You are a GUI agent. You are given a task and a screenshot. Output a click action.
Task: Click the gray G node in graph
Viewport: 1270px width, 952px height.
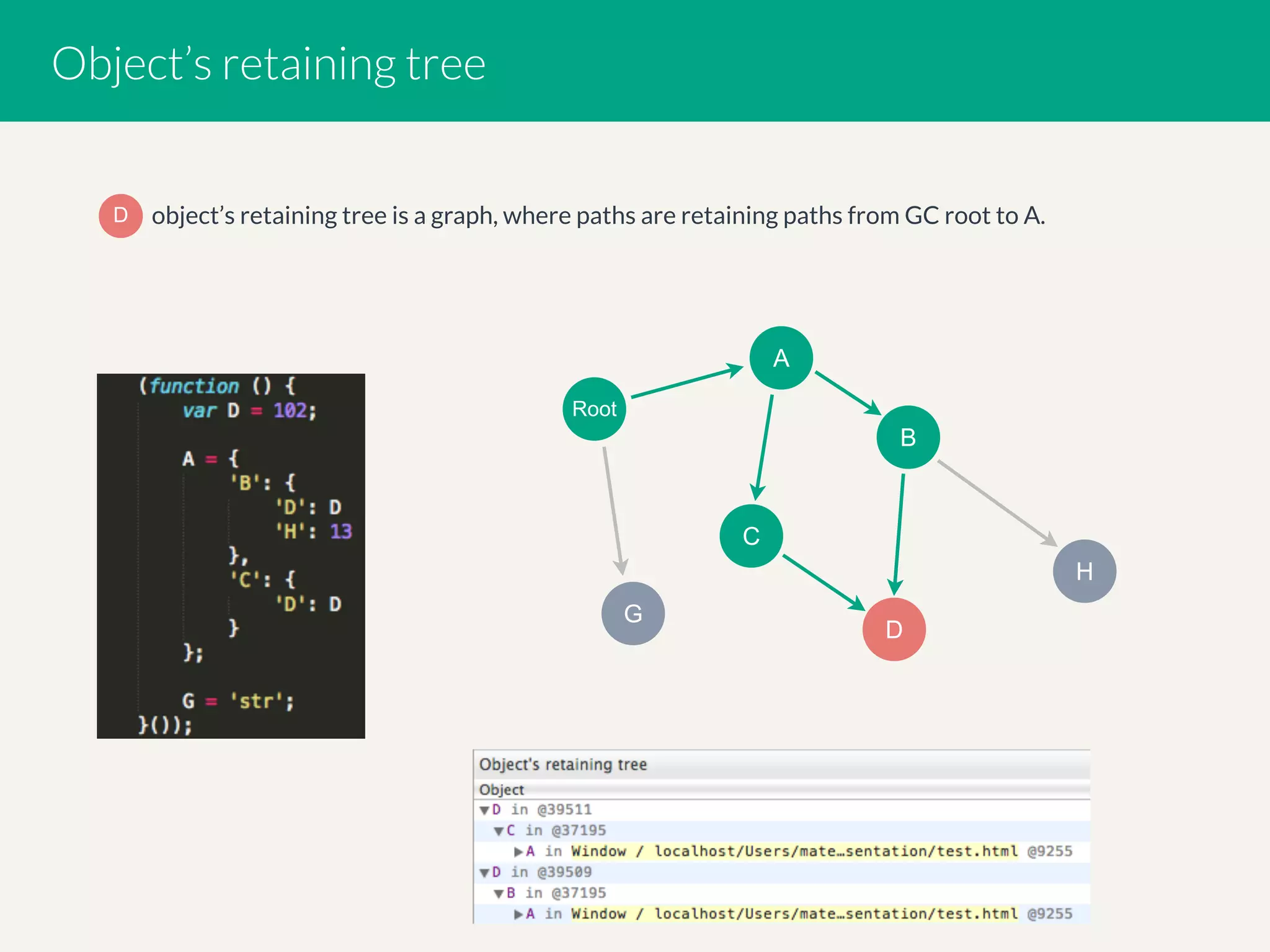pos(633,613)
